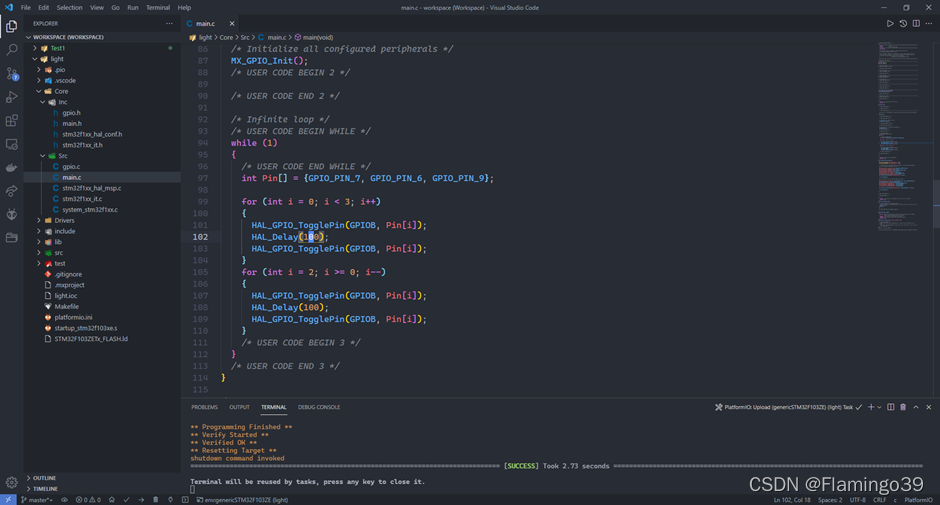Open platformio.ini file
The image size is (940, 505).
[73, 317]
